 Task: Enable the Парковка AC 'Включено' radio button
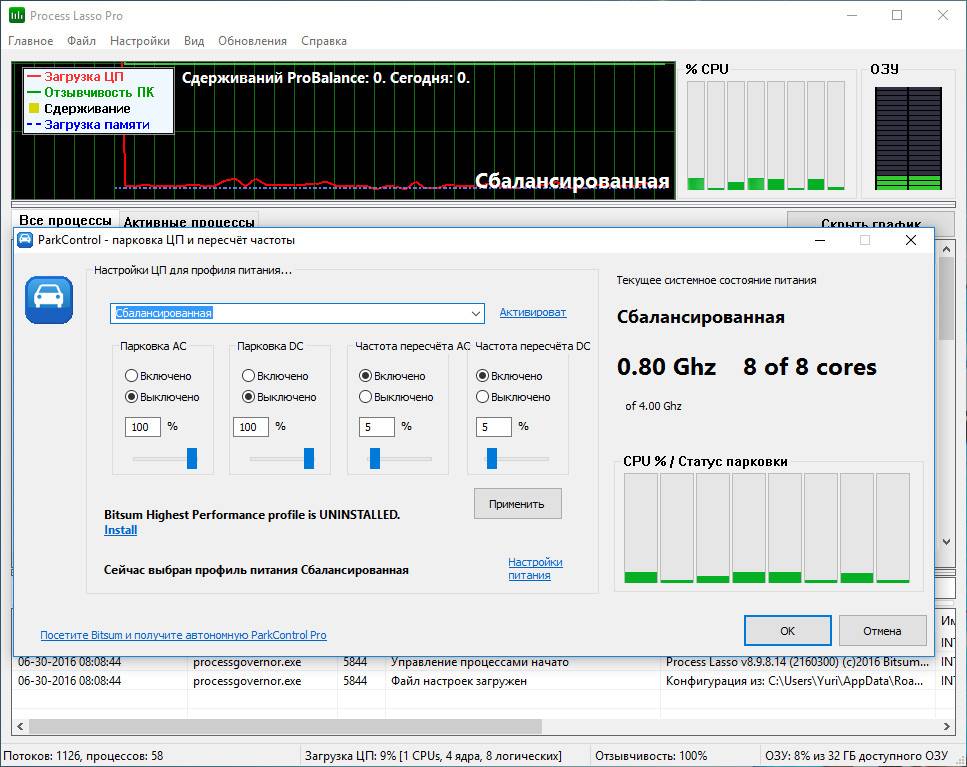click(132, 376)
